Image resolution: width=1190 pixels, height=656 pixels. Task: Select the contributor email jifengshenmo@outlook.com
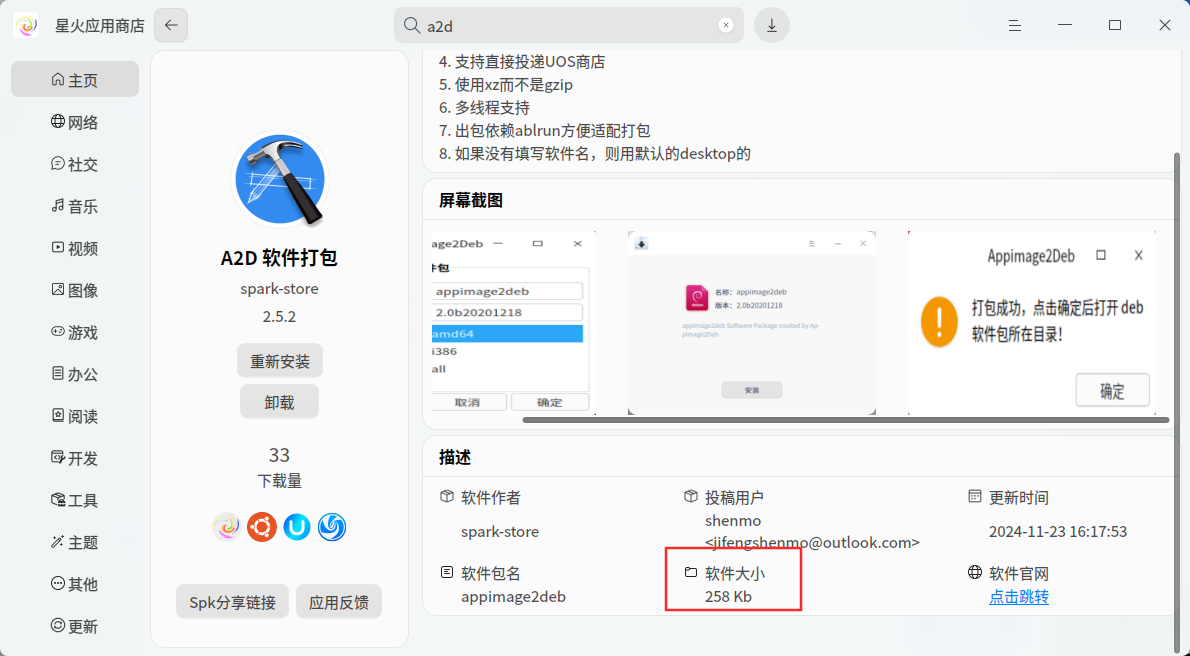(812, 542)
